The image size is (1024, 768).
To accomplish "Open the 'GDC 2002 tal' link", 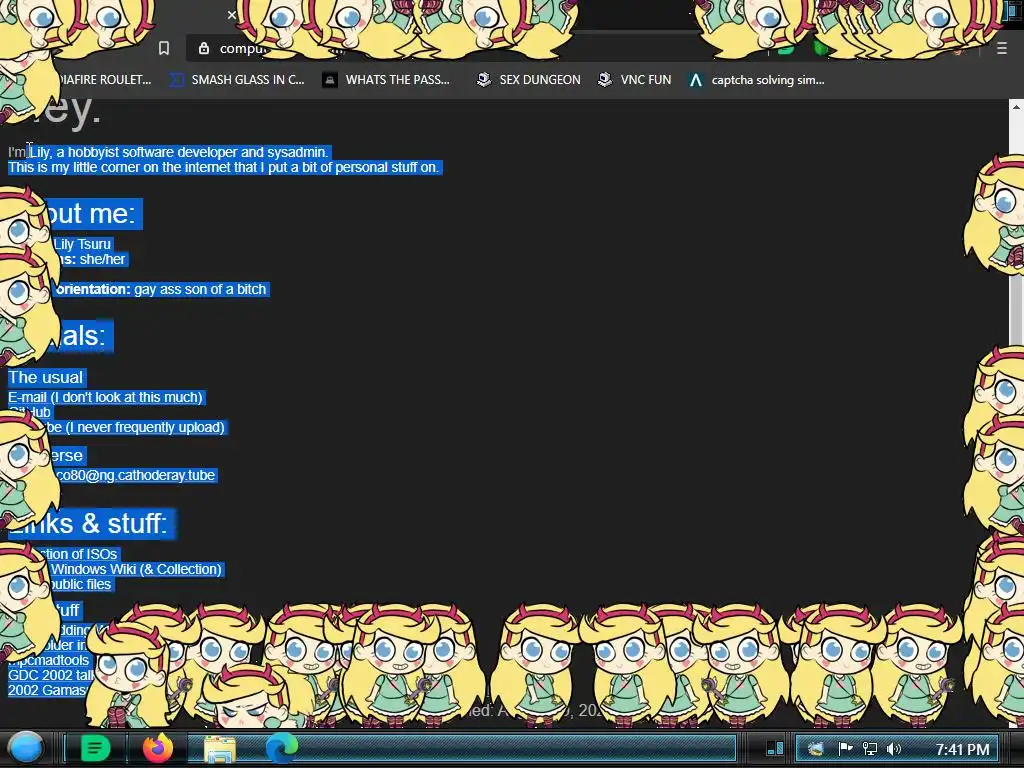I will click(51, 675).
